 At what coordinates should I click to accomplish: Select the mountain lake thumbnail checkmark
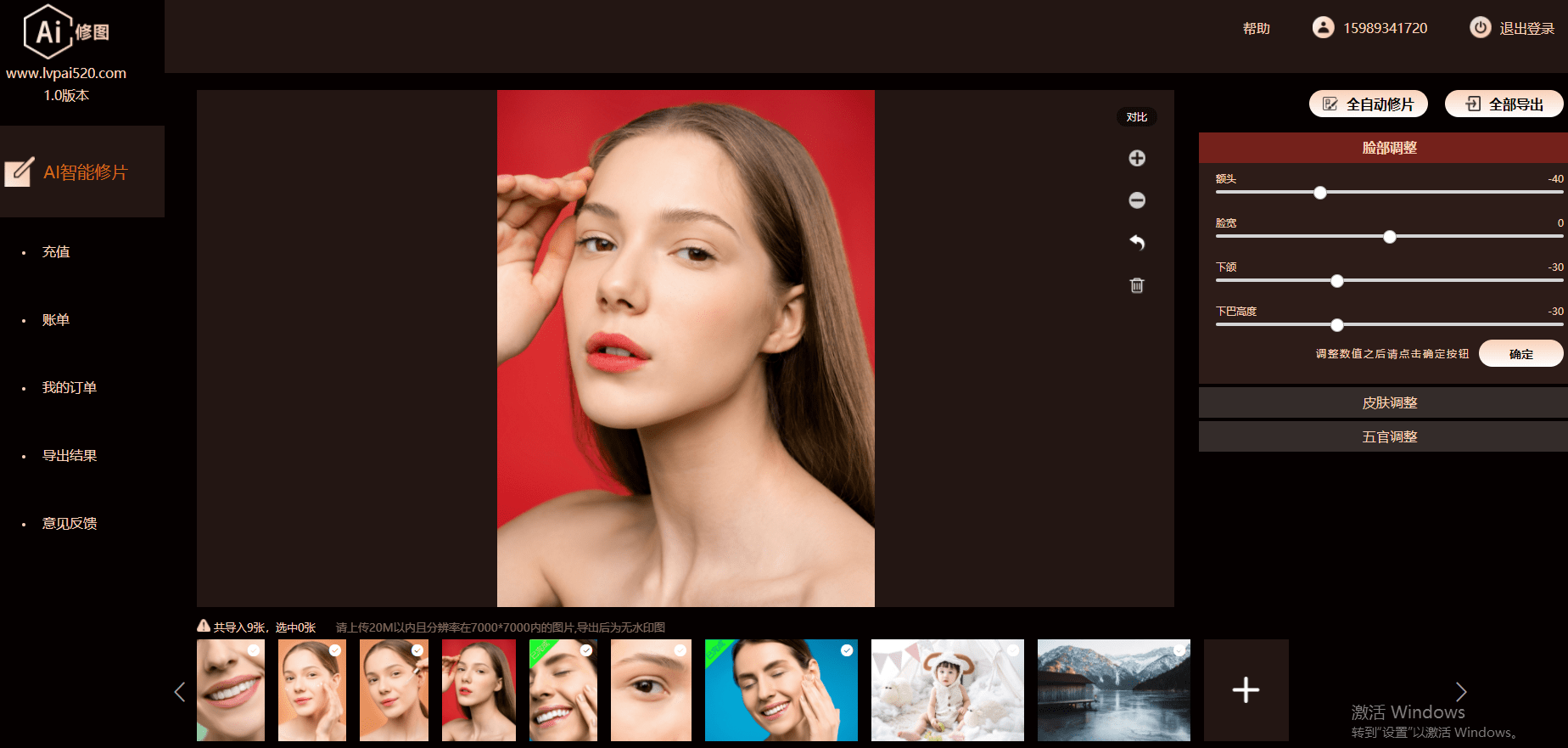coord(1179,650)
